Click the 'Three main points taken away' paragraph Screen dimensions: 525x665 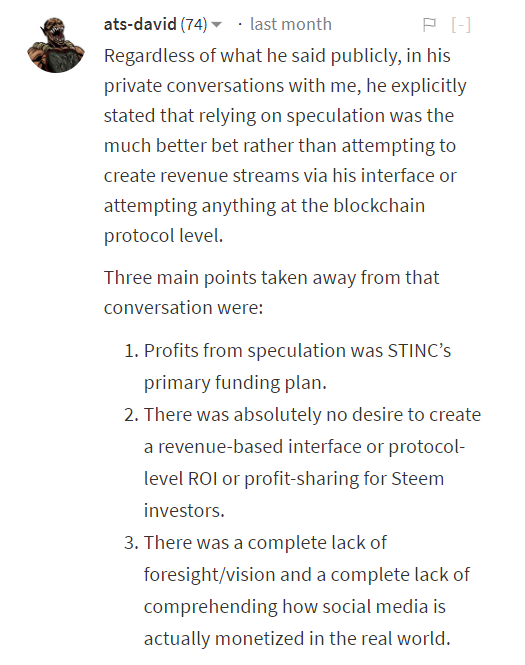click(271, 292)
